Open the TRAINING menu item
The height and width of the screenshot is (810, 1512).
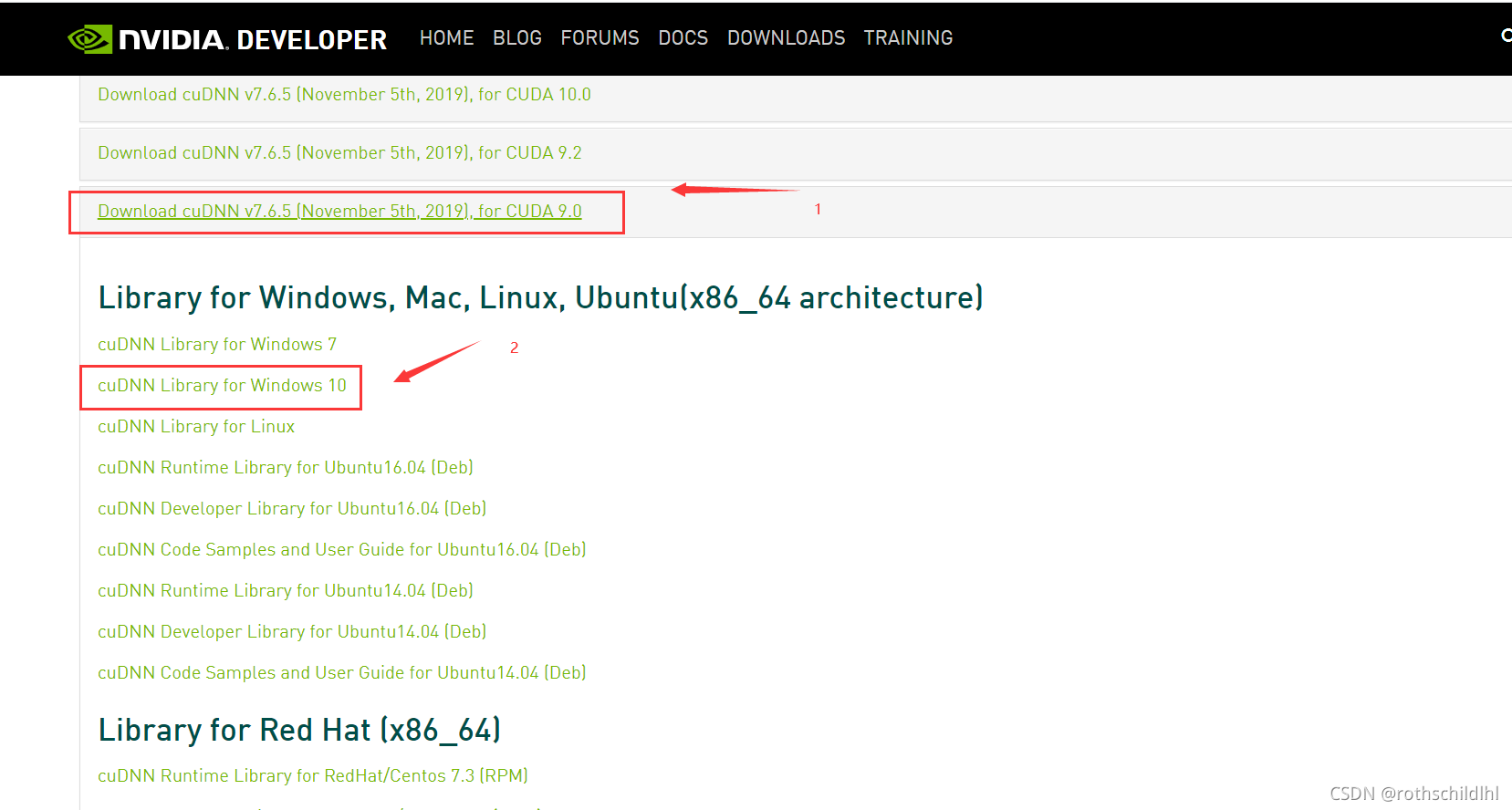908,38
